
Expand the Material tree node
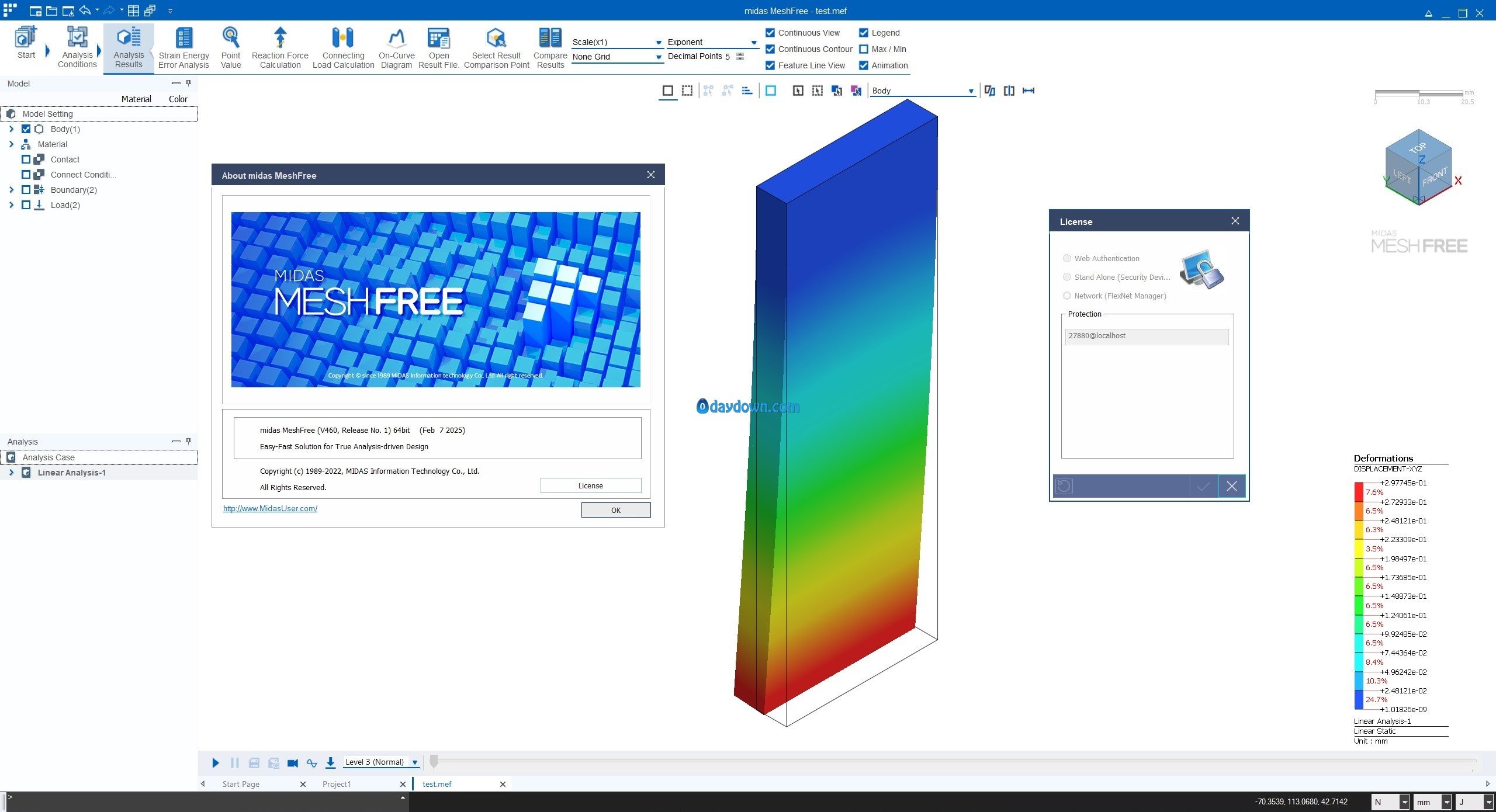click(11, 144)
